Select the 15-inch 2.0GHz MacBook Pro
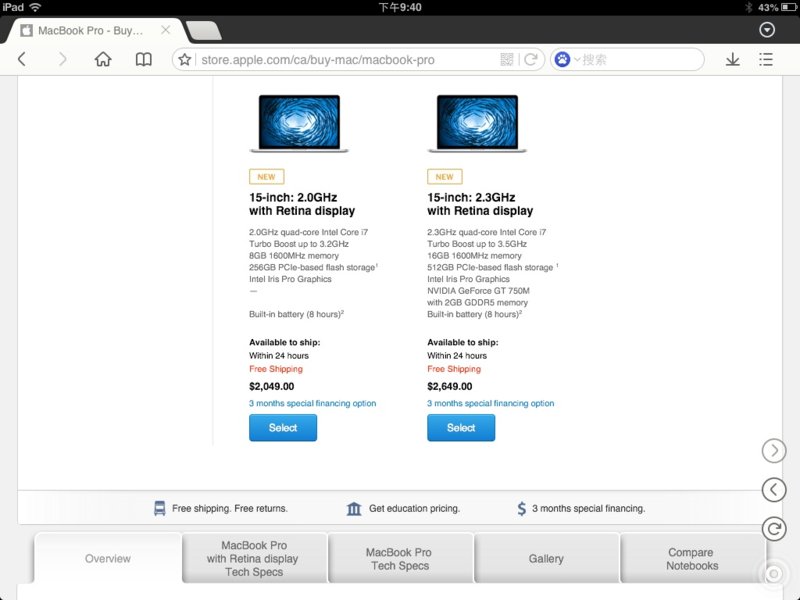800x600 pixels. click(x=283, y=428)
